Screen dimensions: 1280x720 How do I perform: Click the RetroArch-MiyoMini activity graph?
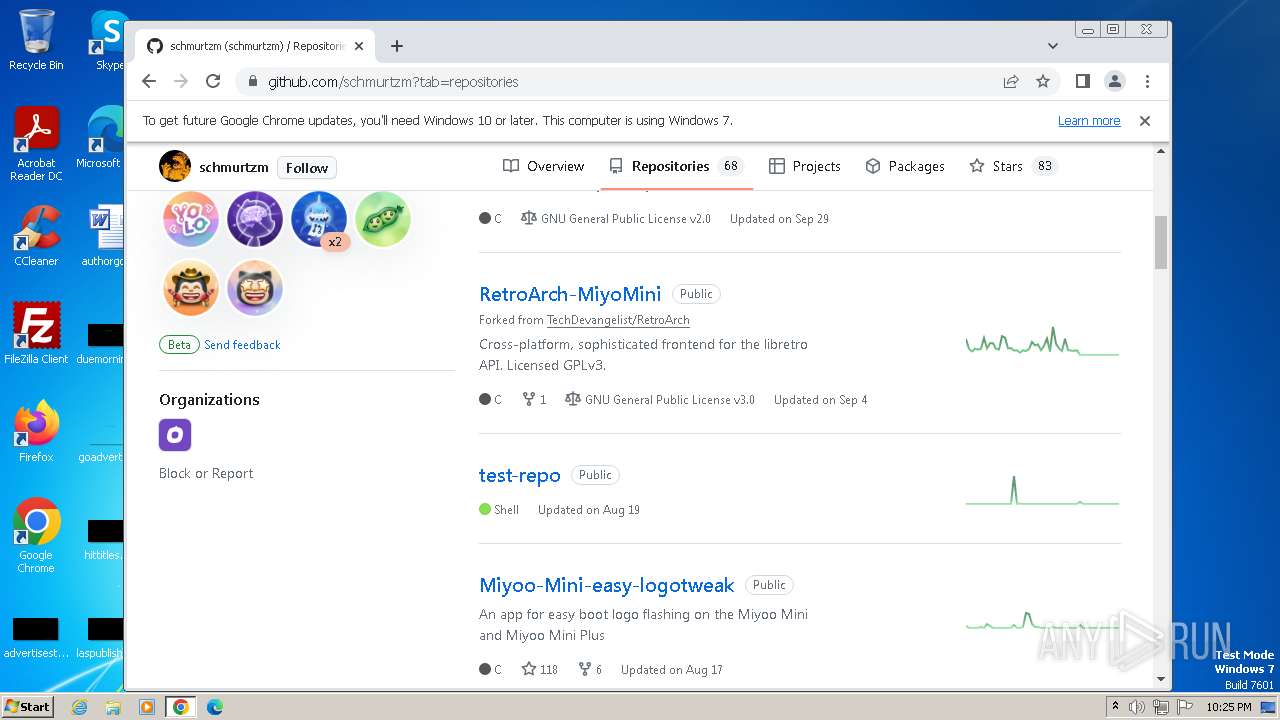click(1042, 342)
